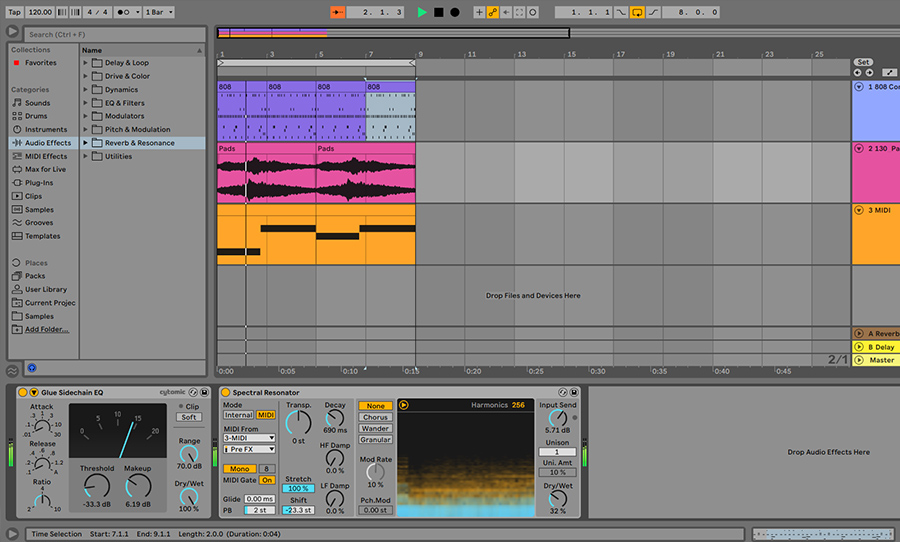Expand the EQ & Filters folder
900x542 pixels.
pyautogui.click(x=86, y=103)
